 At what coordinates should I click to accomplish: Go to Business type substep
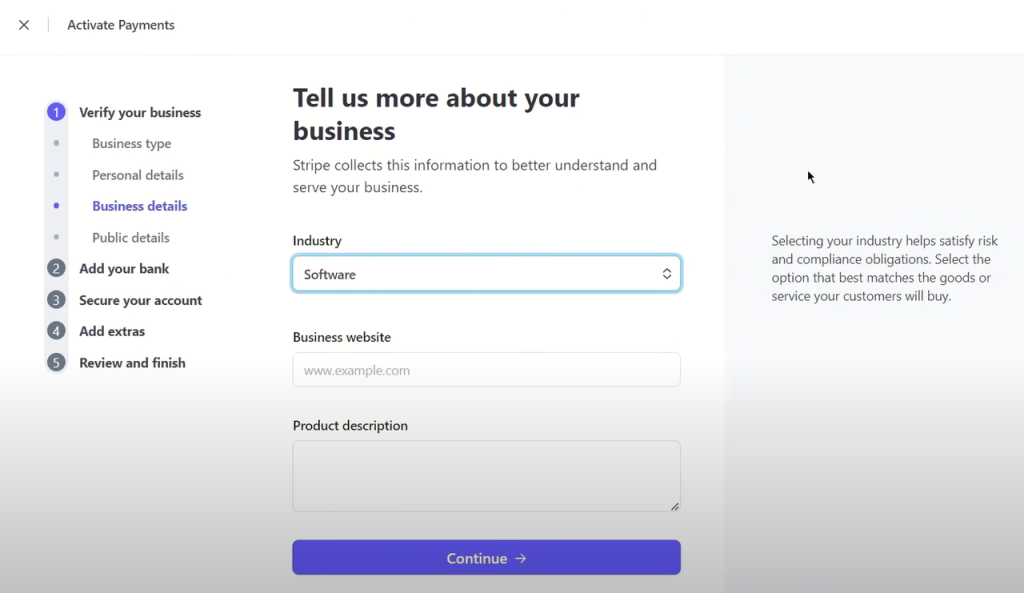[131, 144]
